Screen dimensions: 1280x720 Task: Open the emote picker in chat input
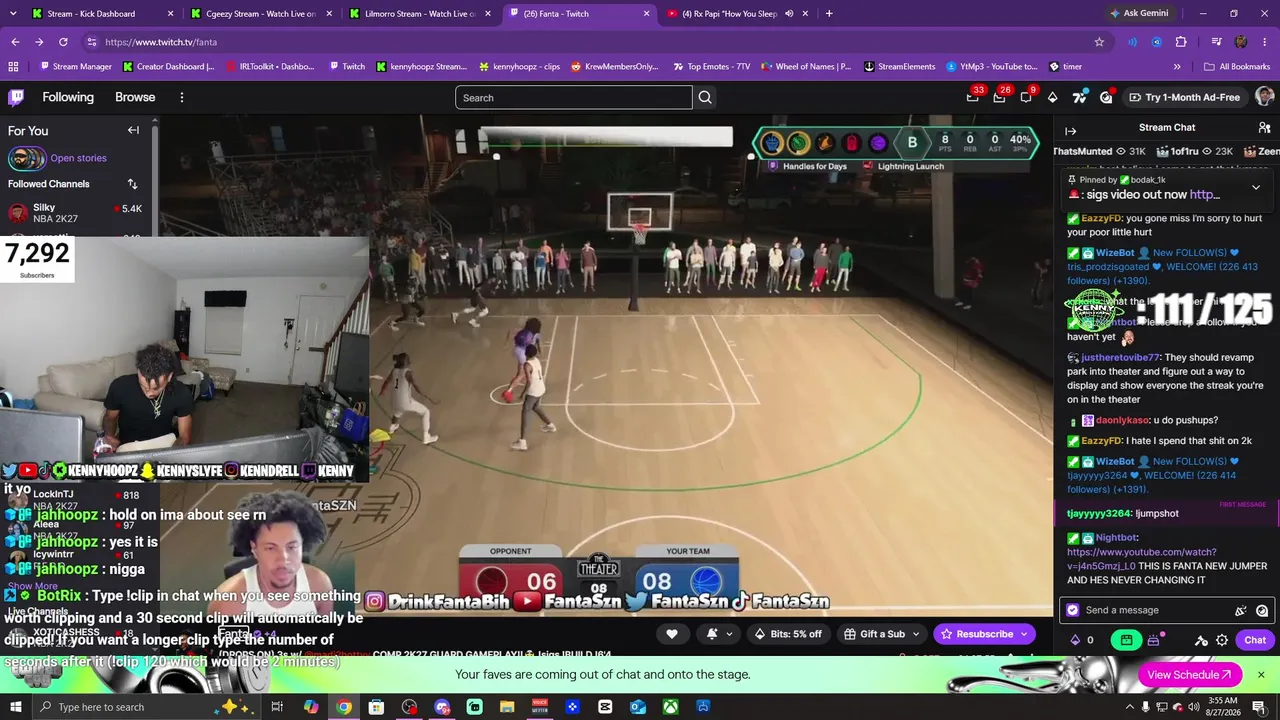point(1262,610)
